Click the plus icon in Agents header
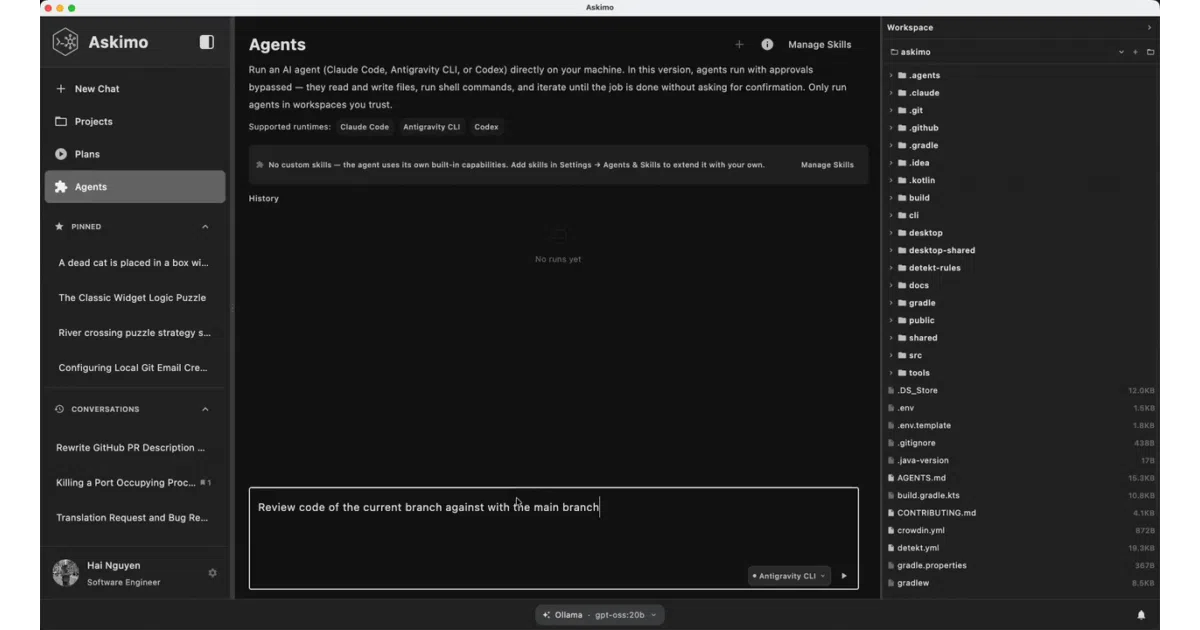Viewport: 1200px width, 630px height. pos(739,44)
